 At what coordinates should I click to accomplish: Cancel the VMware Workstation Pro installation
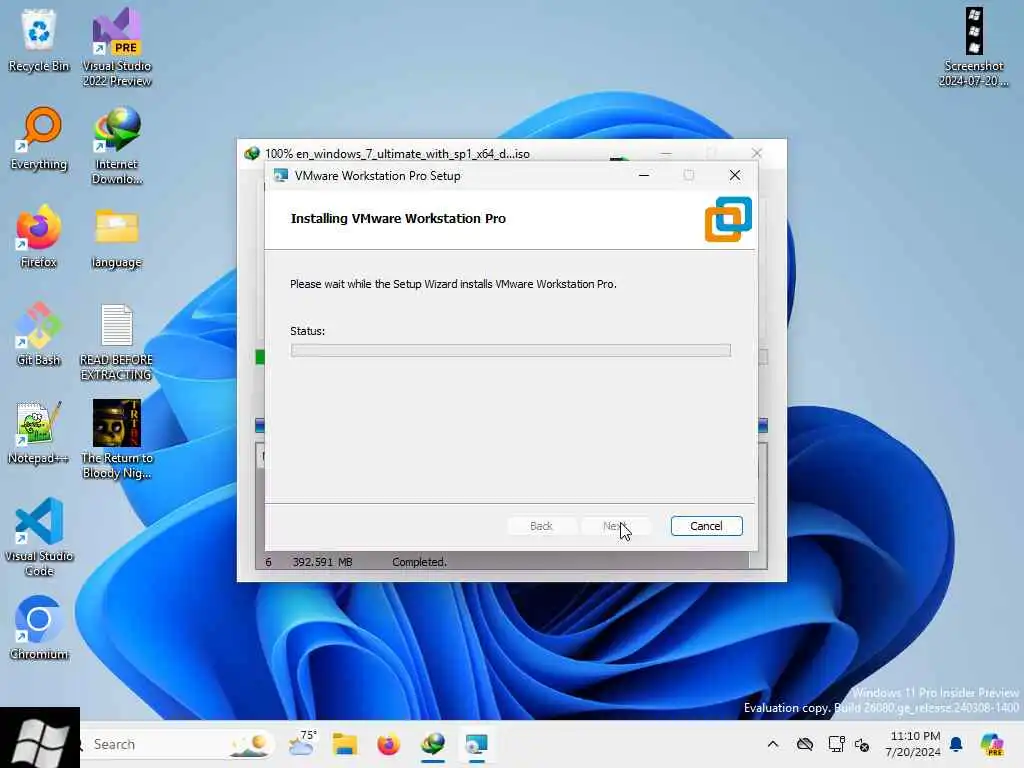click(706, 526)
